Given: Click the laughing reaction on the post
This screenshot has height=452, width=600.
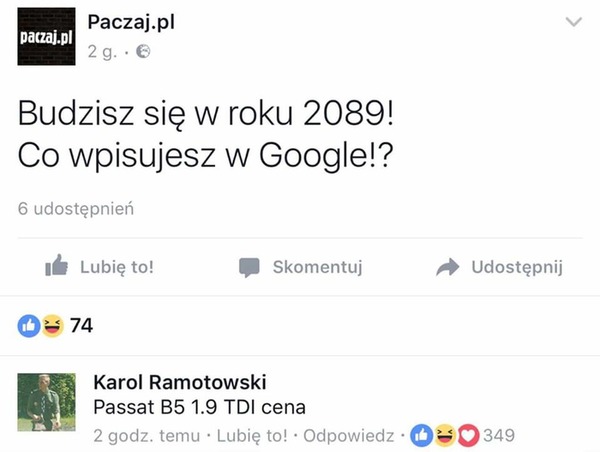Looking at the screenshot, I should [52, 326].
